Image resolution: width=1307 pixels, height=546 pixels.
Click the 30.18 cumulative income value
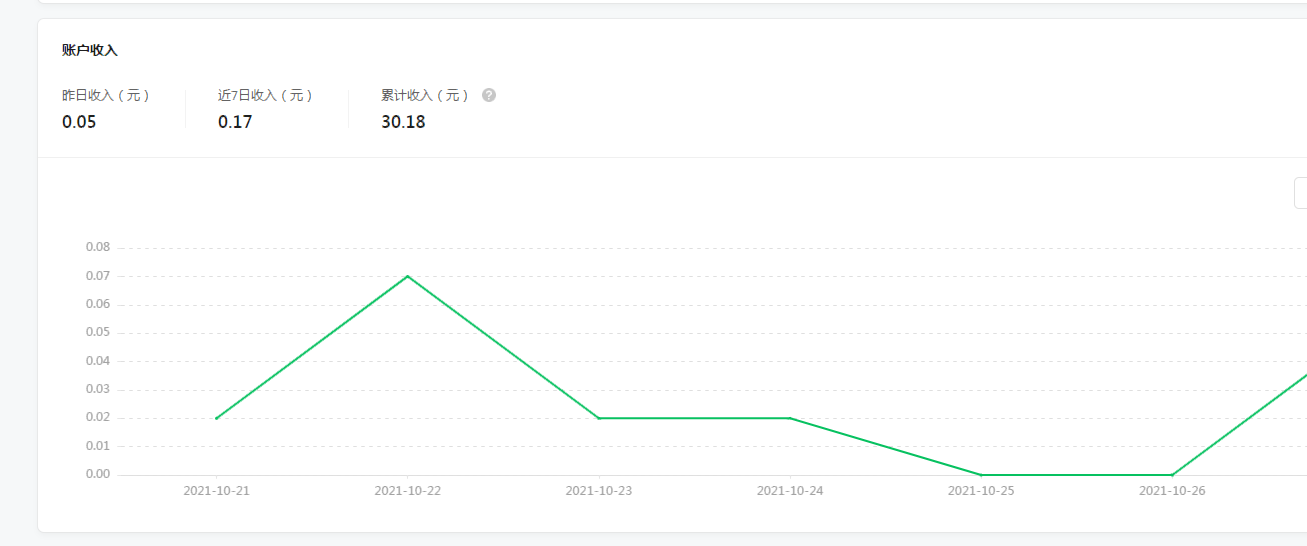point(403,122)
